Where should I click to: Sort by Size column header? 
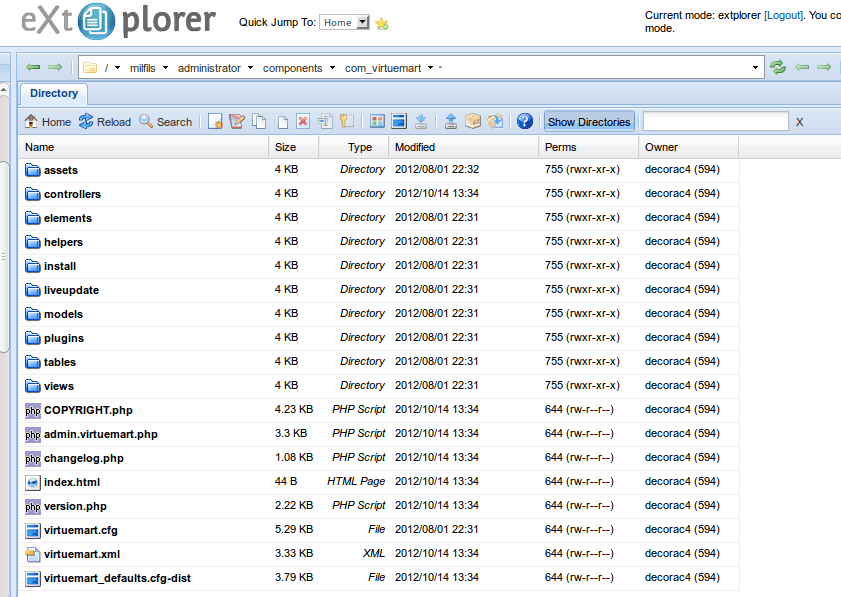click(293, 147)
